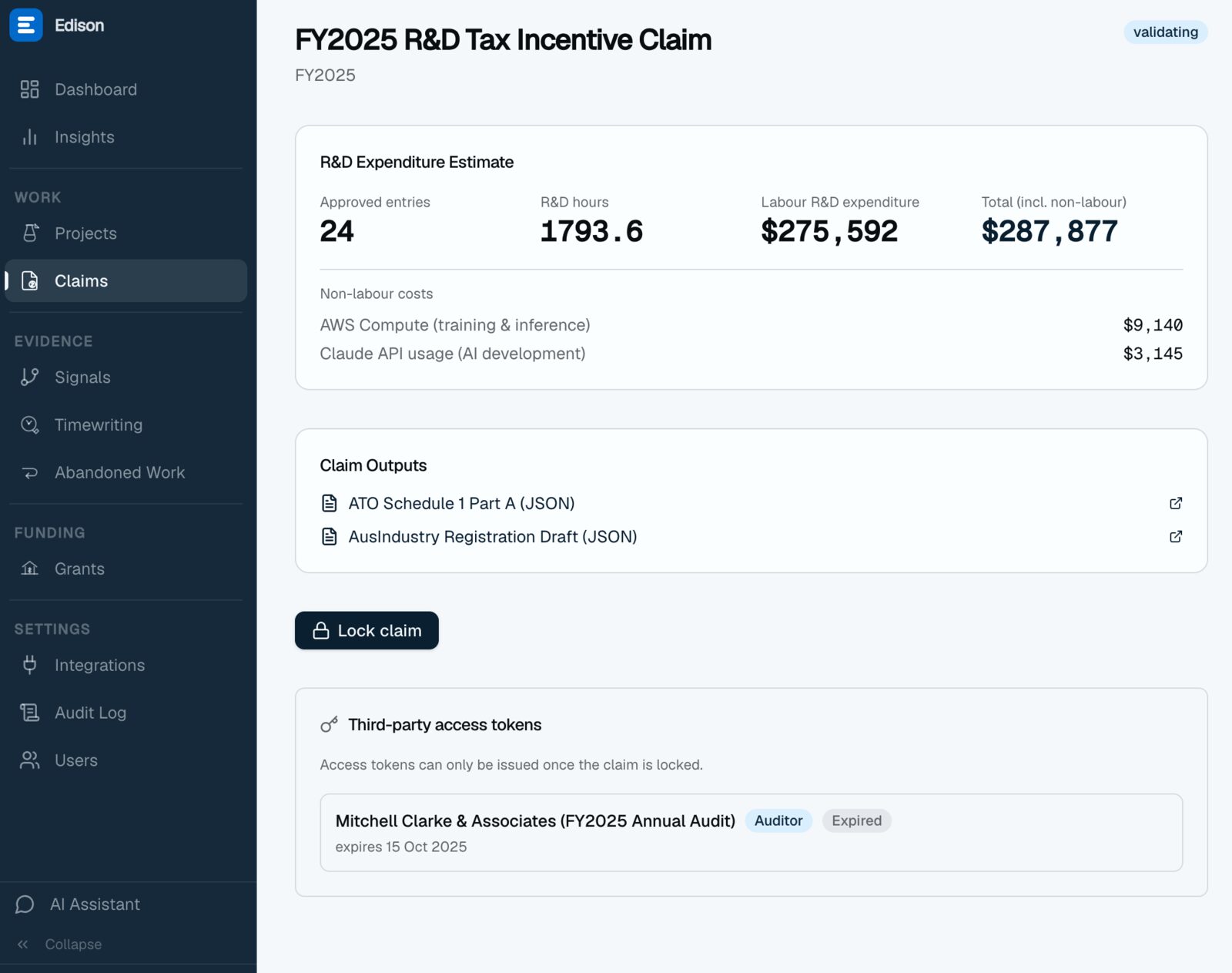
Task: Click the Signals branch icon
Action: 29,377
